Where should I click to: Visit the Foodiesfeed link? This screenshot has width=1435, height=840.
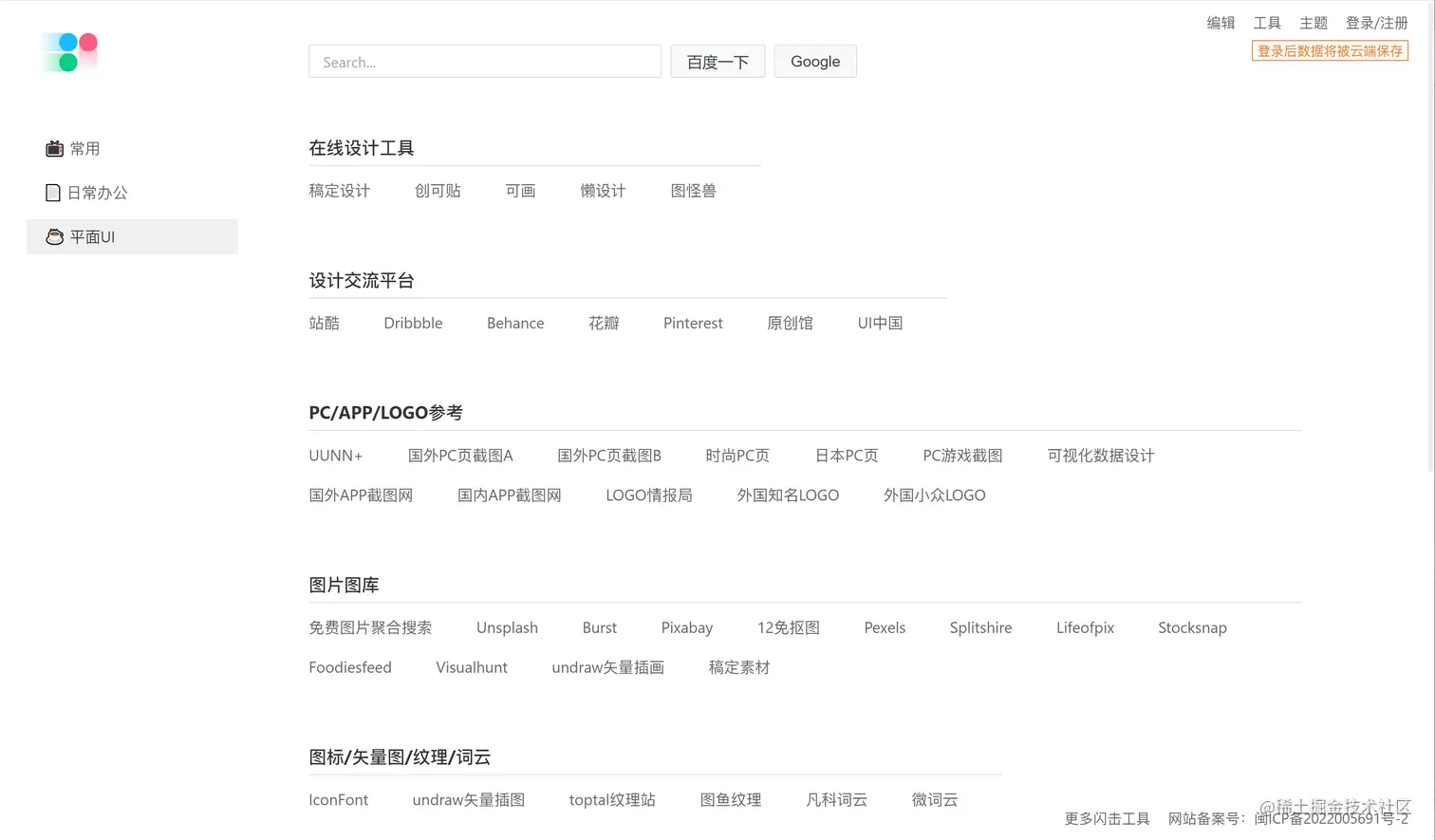[x=350, y=668]
